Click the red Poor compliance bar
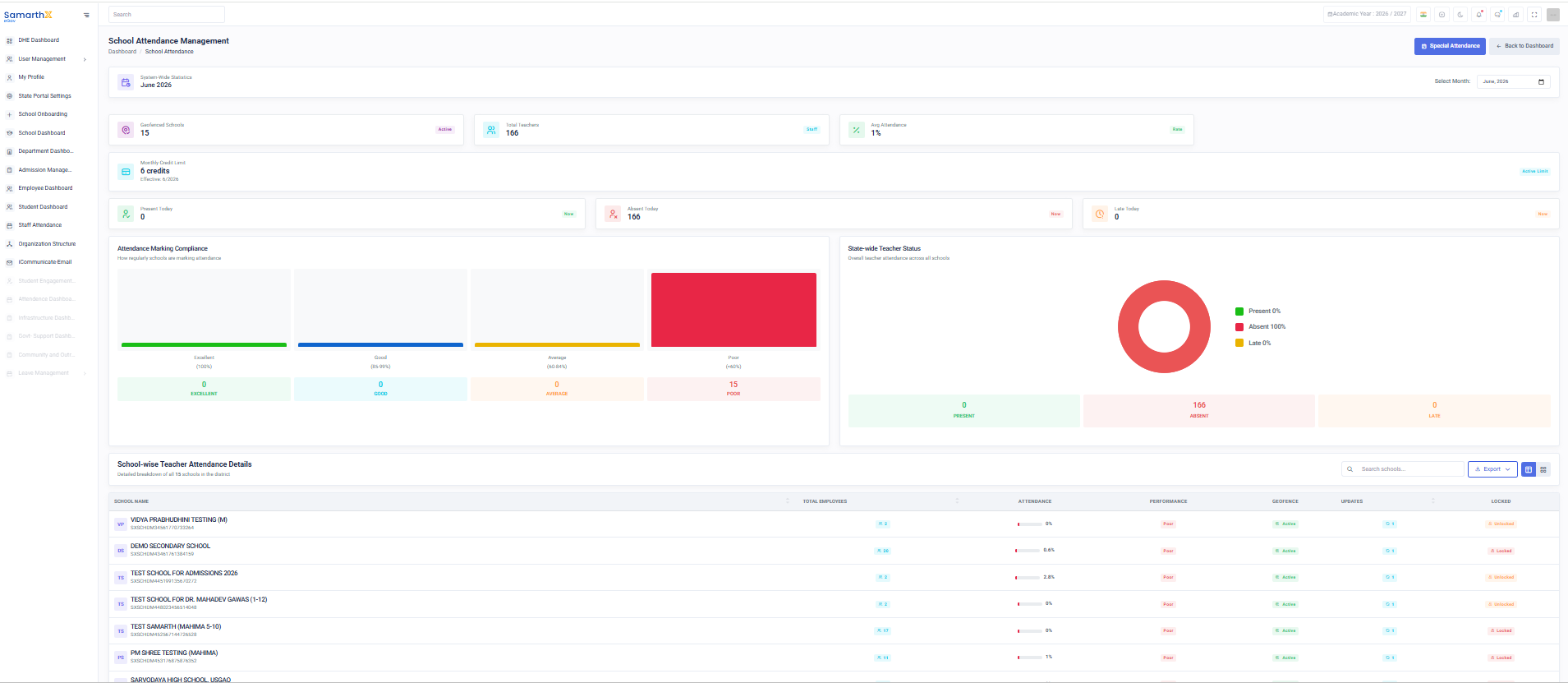Viewport: 1568px width, 683px height. click(x=733, y=310)
